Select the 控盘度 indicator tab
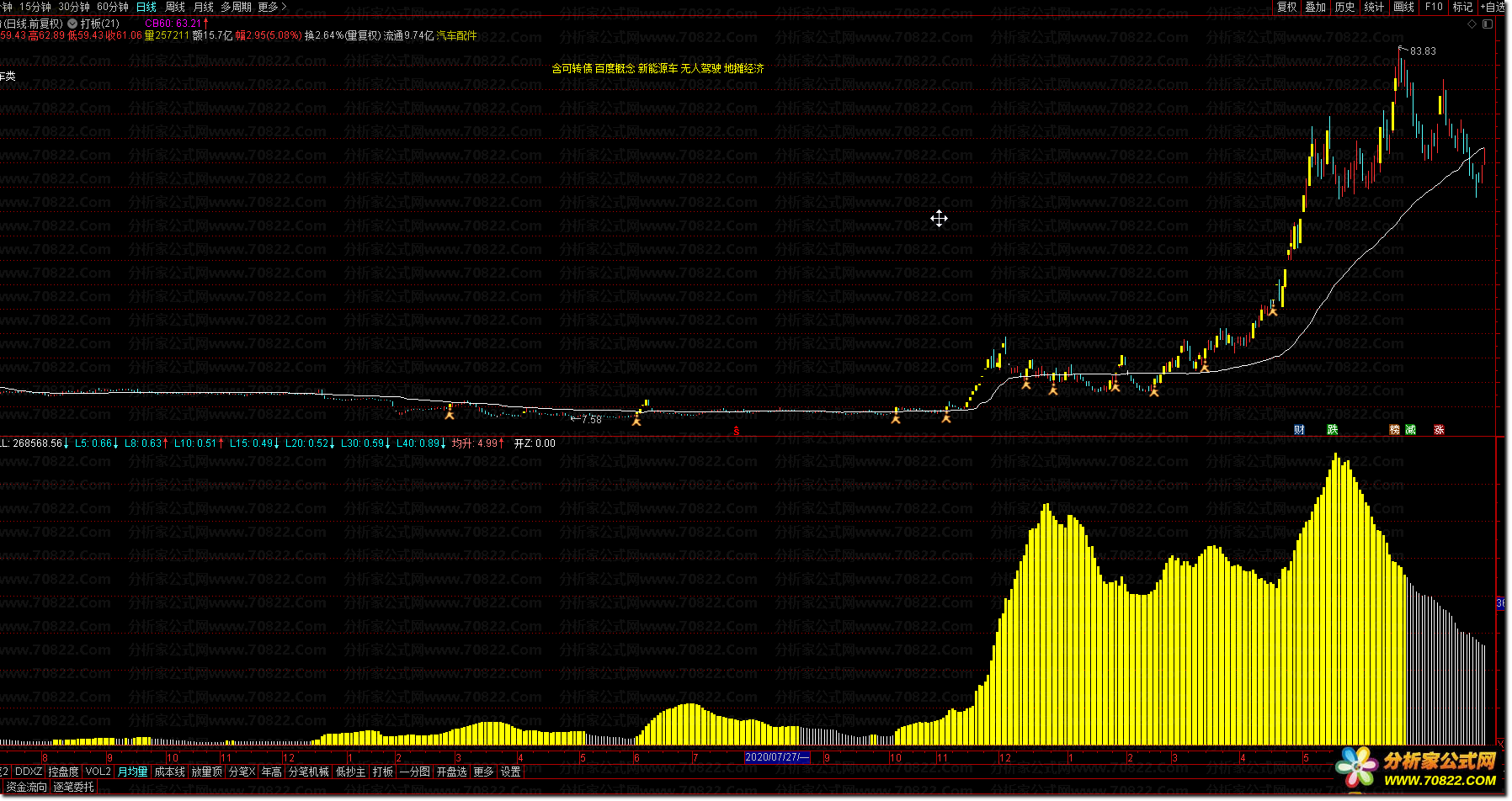 (x=64, y=772)
